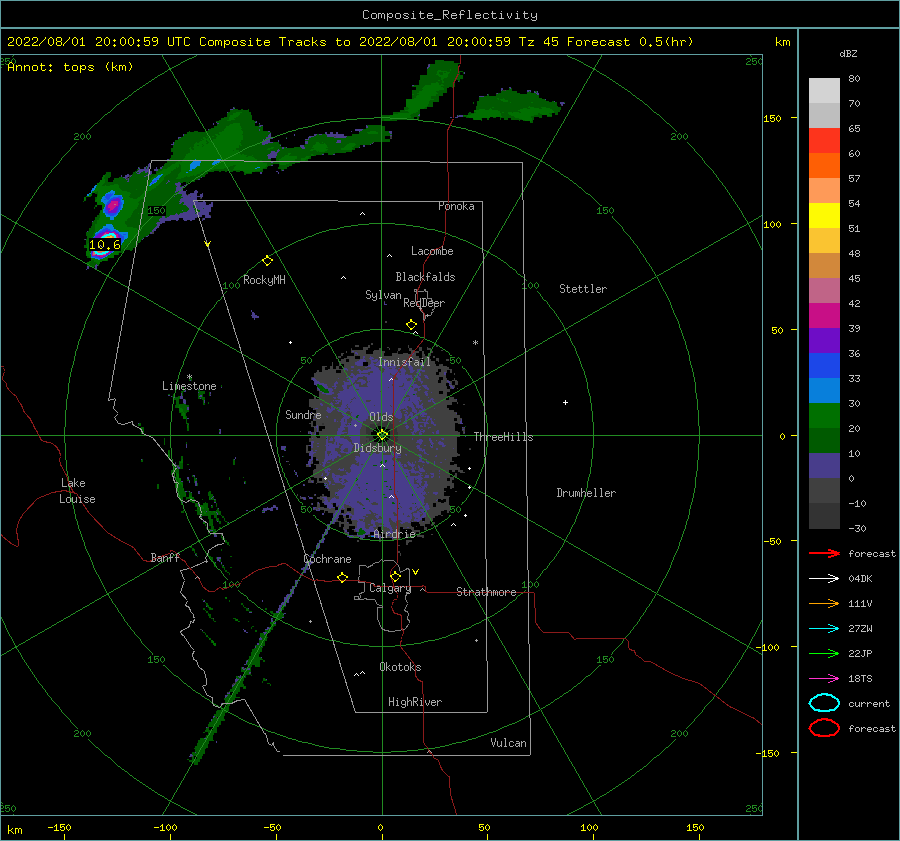Image resolution: width=900 pixels, height=841 pixels.
Task: Click the Sundre label
Action: click(303, 414)
